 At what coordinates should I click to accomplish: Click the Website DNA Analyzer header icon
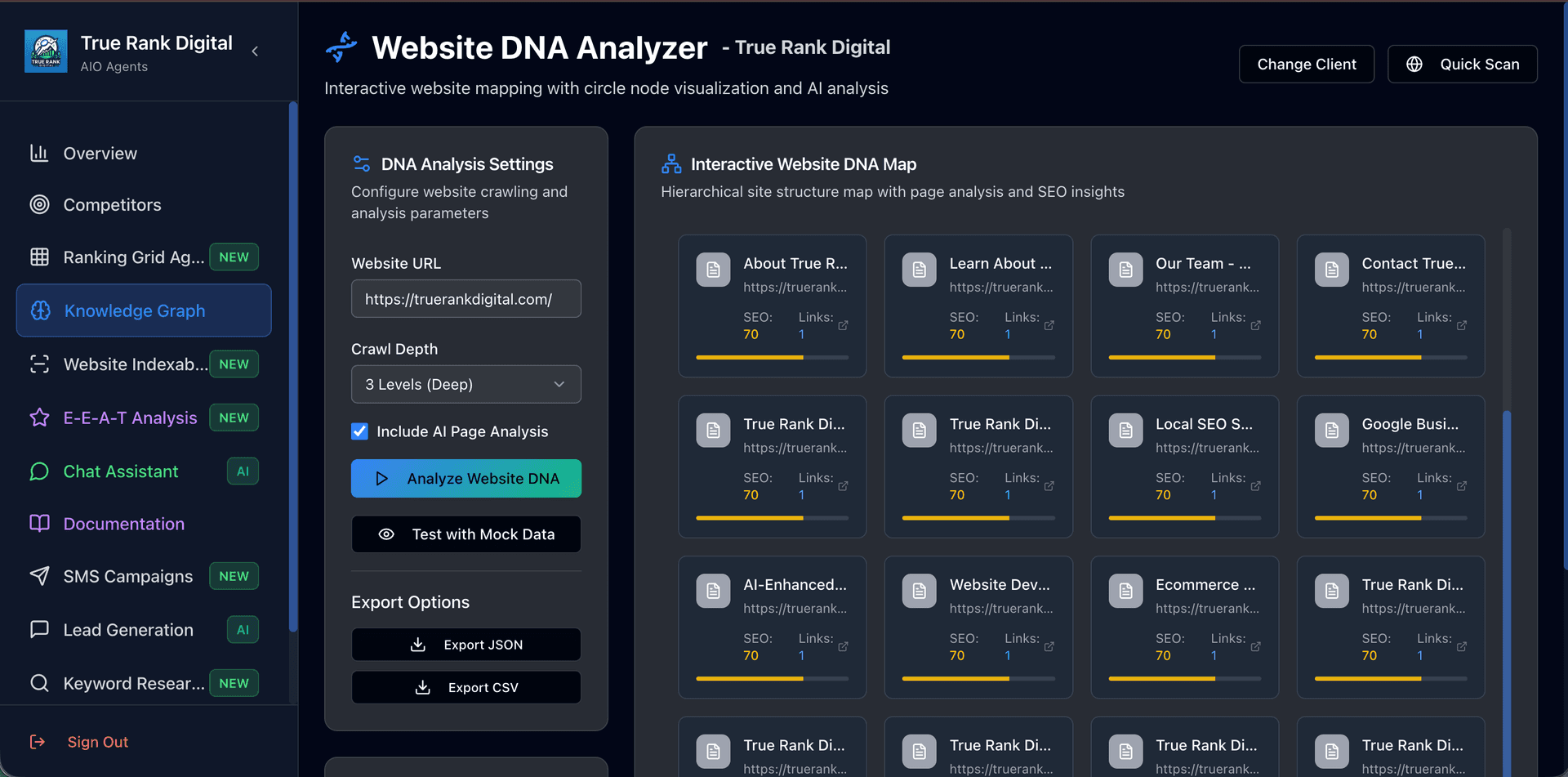pos(341,47)
